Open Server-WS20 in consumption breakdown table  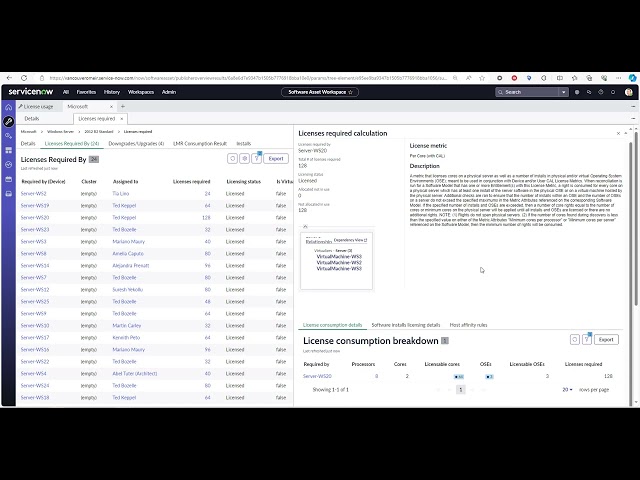click(317, 376)
